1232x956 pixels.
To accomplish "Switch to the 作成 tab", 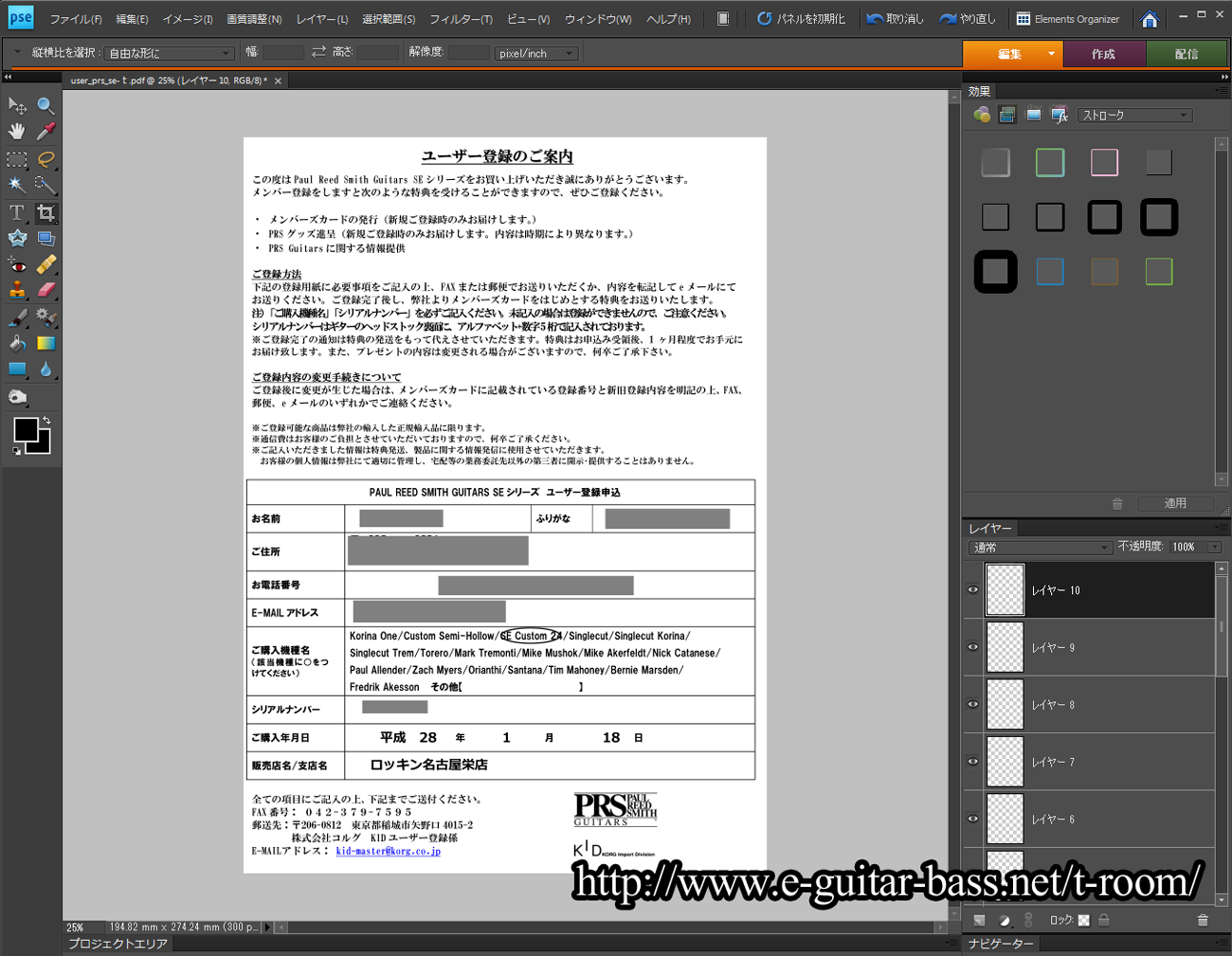I will coord(1104,54).
